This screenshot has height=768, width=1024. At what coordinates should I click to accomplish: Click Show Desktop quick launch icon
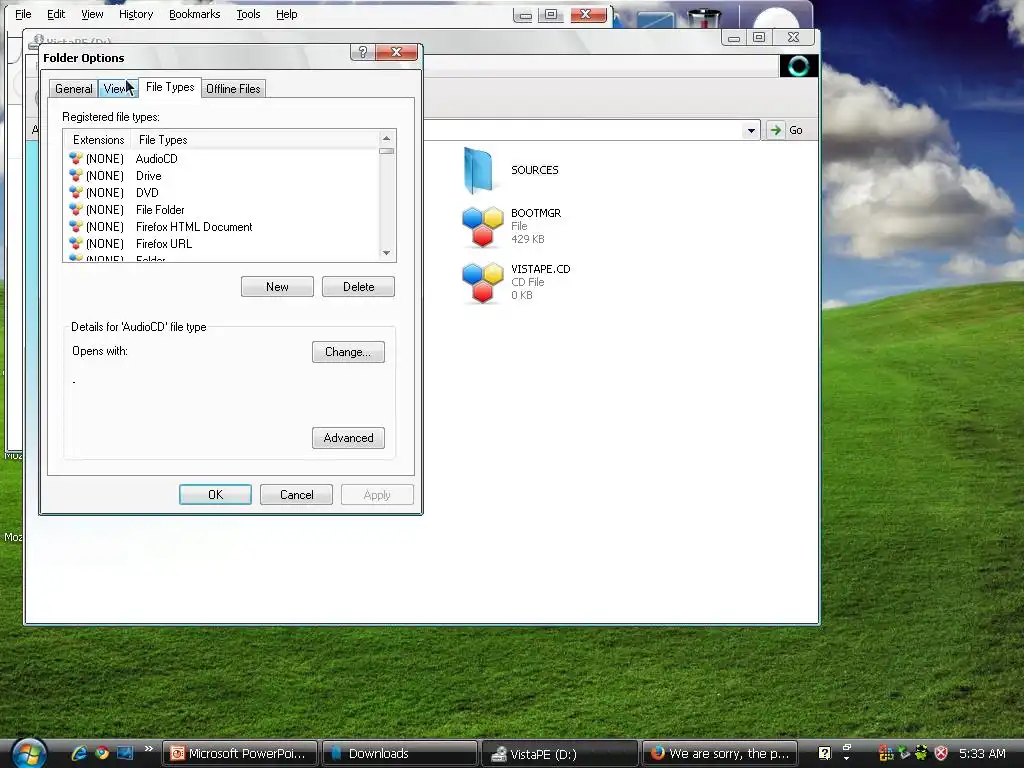pos(125,753)
